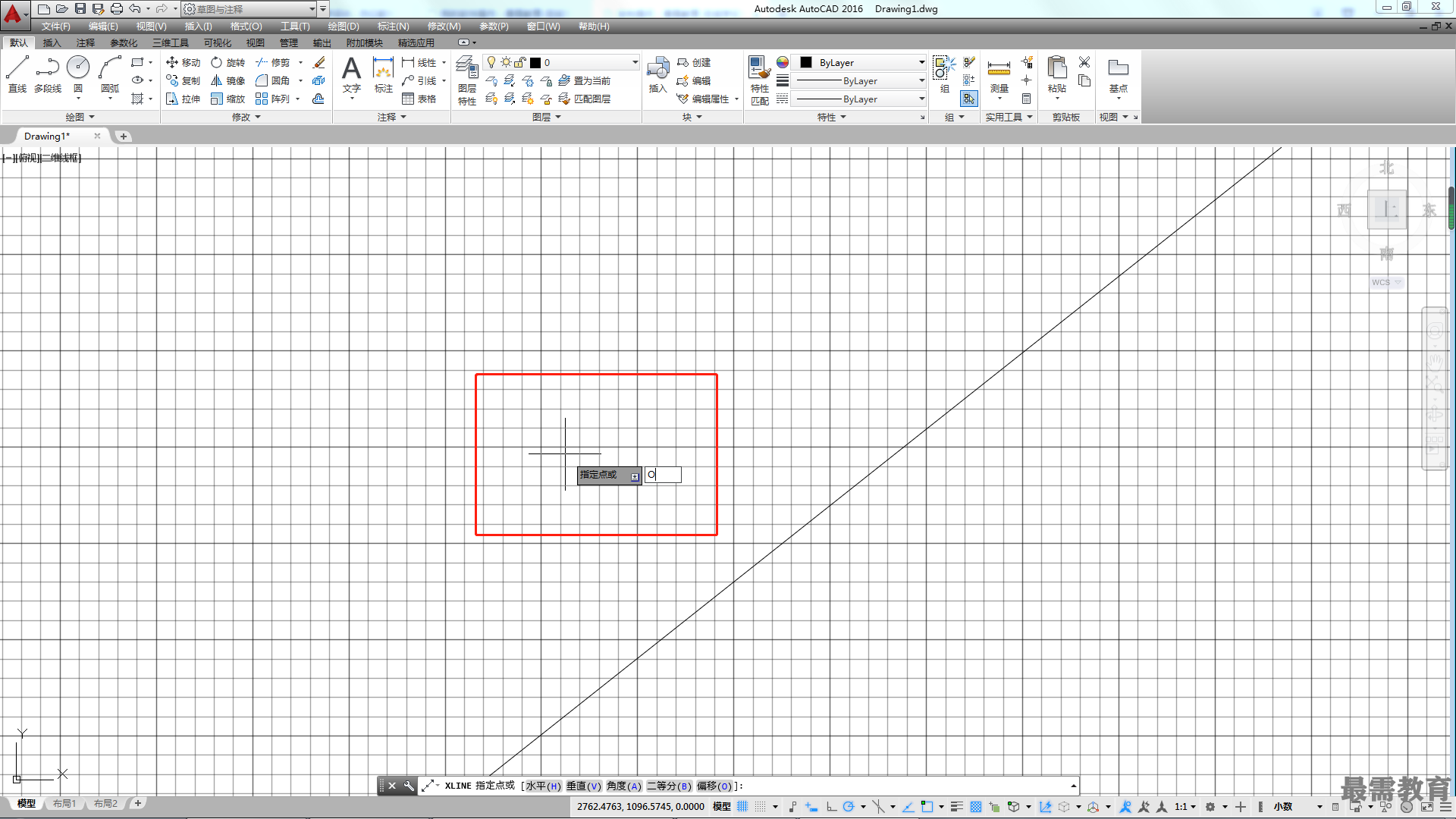This screenshot has width=1456, height=819.
Task: Click the Erase tool in the Modify panel
Action: click(x=319, y=62)
